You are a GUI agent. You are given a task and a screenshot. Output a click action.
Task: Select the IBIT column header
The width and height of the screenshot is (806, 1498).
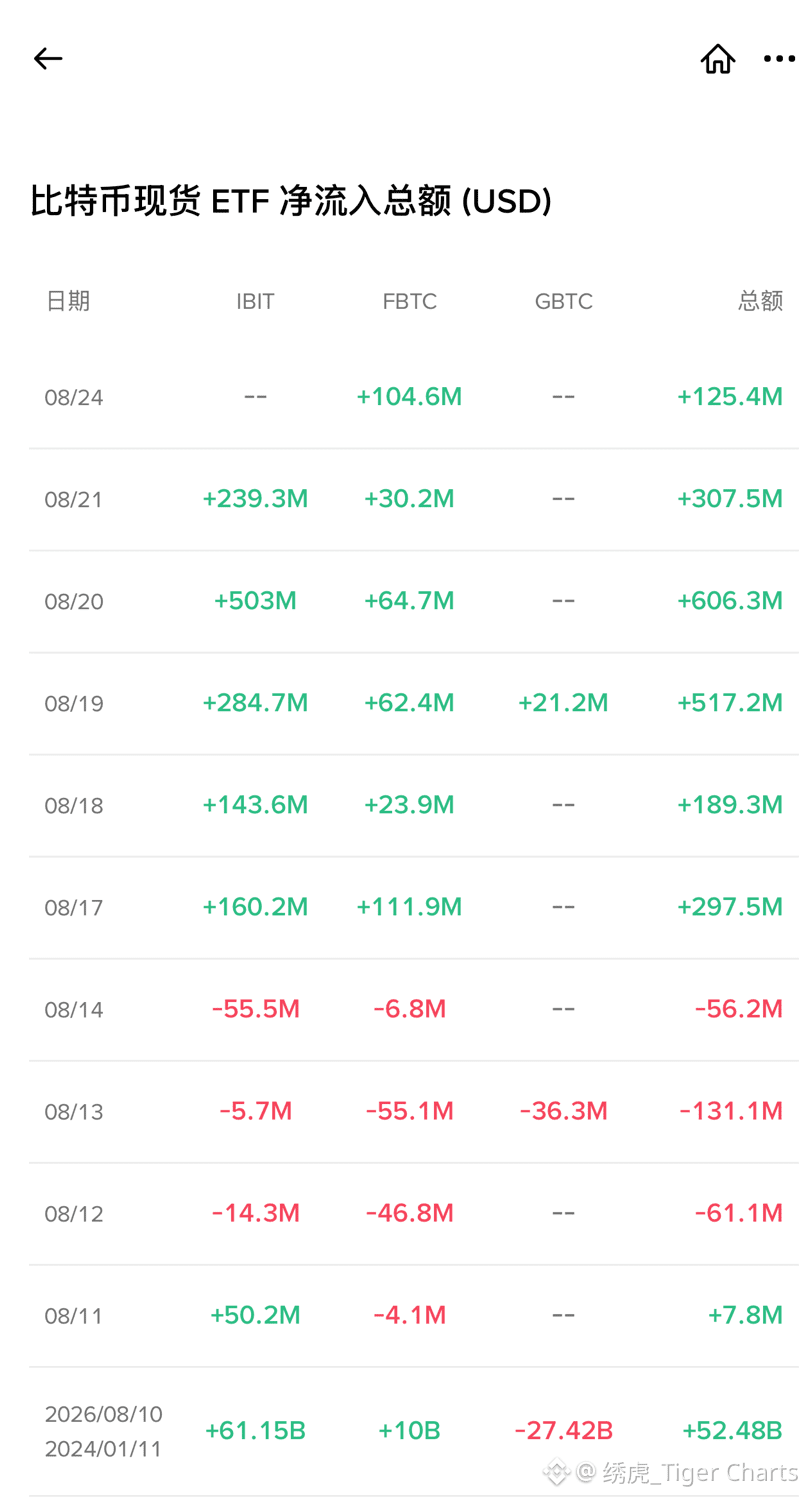255,301
